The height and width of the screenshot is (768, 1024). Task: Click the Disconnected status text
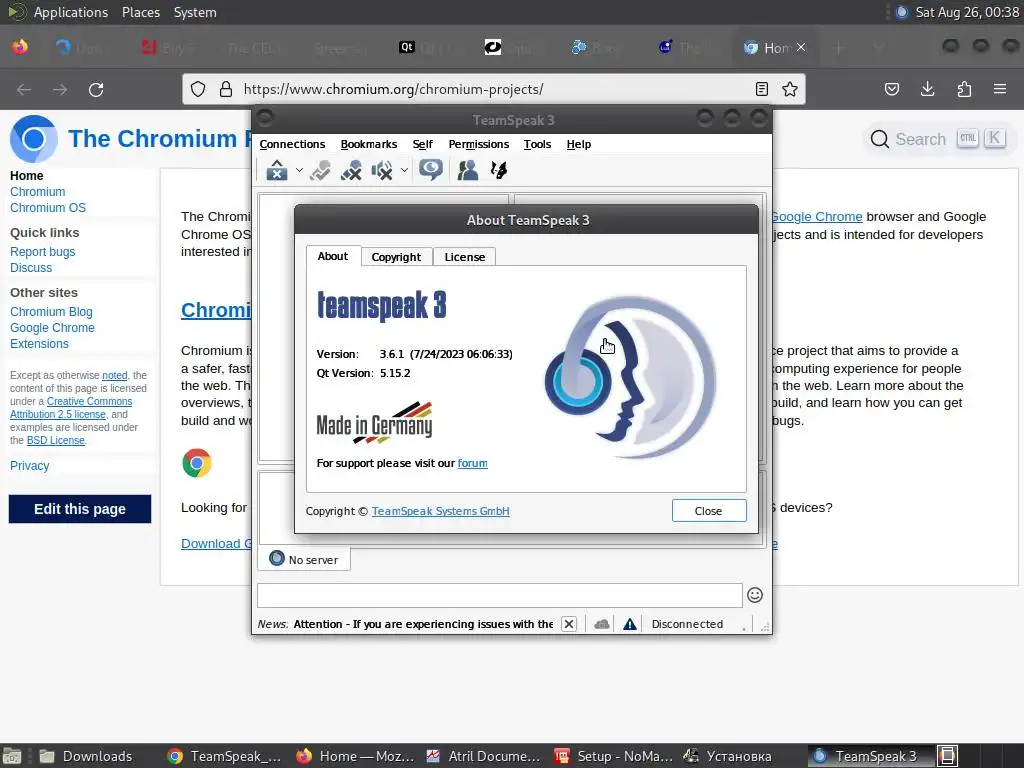pos(687,624)
